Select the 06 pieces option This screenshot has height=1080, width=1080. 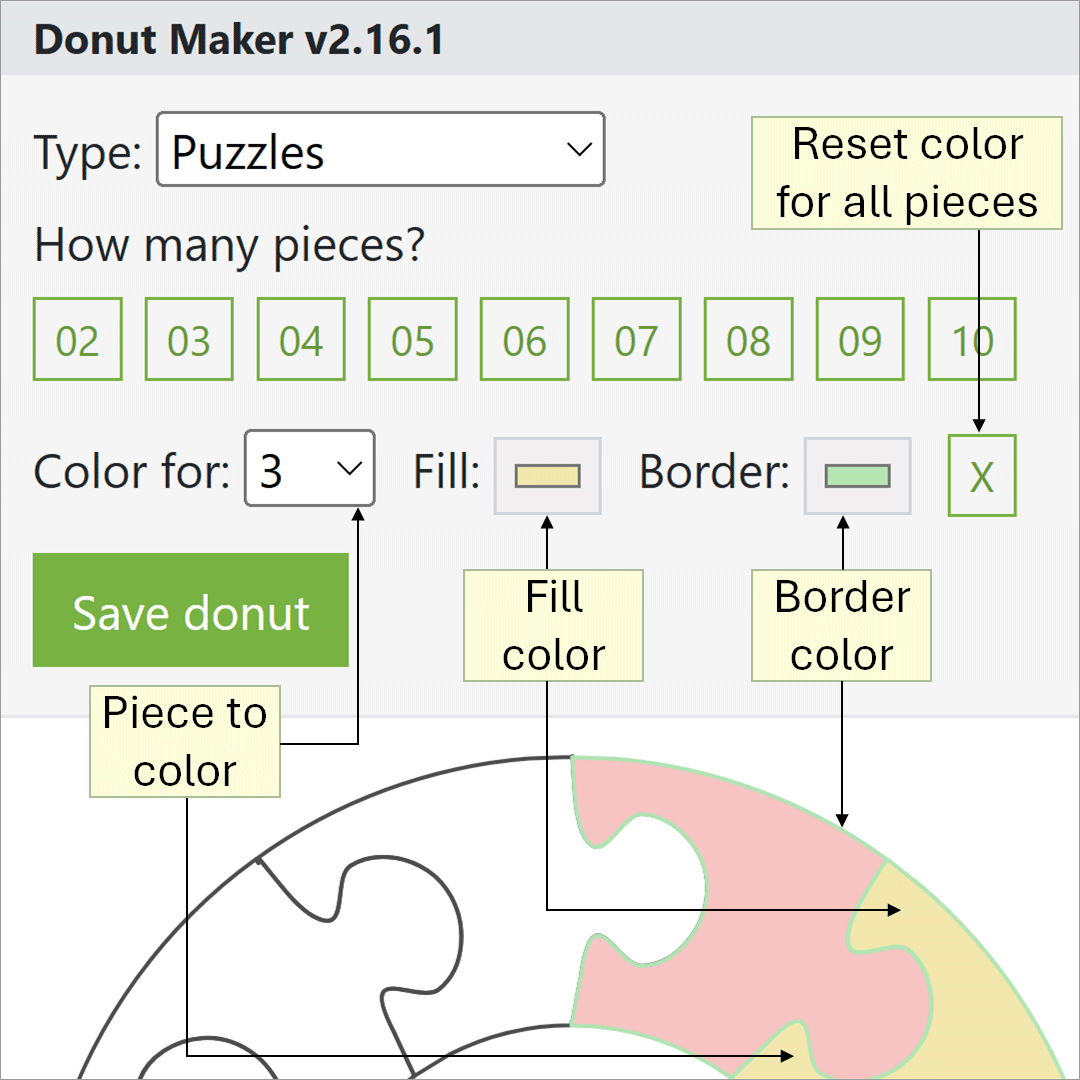click(x=524, y=340)
